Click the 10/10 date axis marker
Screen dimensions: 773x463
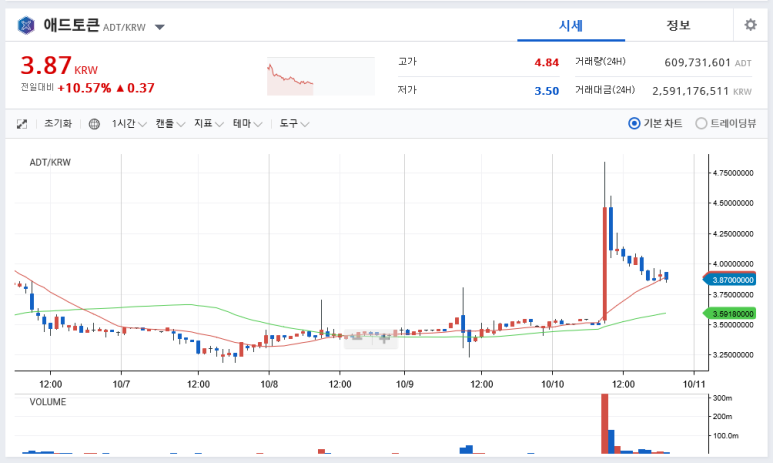(552, 384)
